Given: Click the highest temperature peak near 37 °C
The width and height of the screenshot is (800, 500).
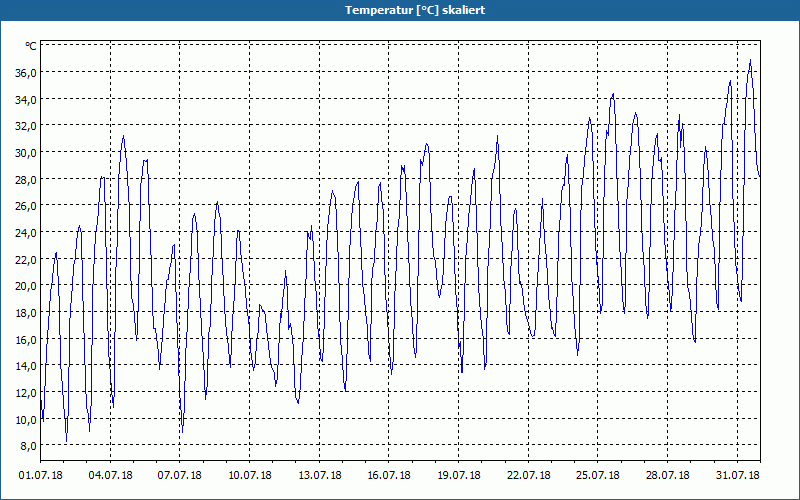Looking at the screenshot, I should (750, 60).
